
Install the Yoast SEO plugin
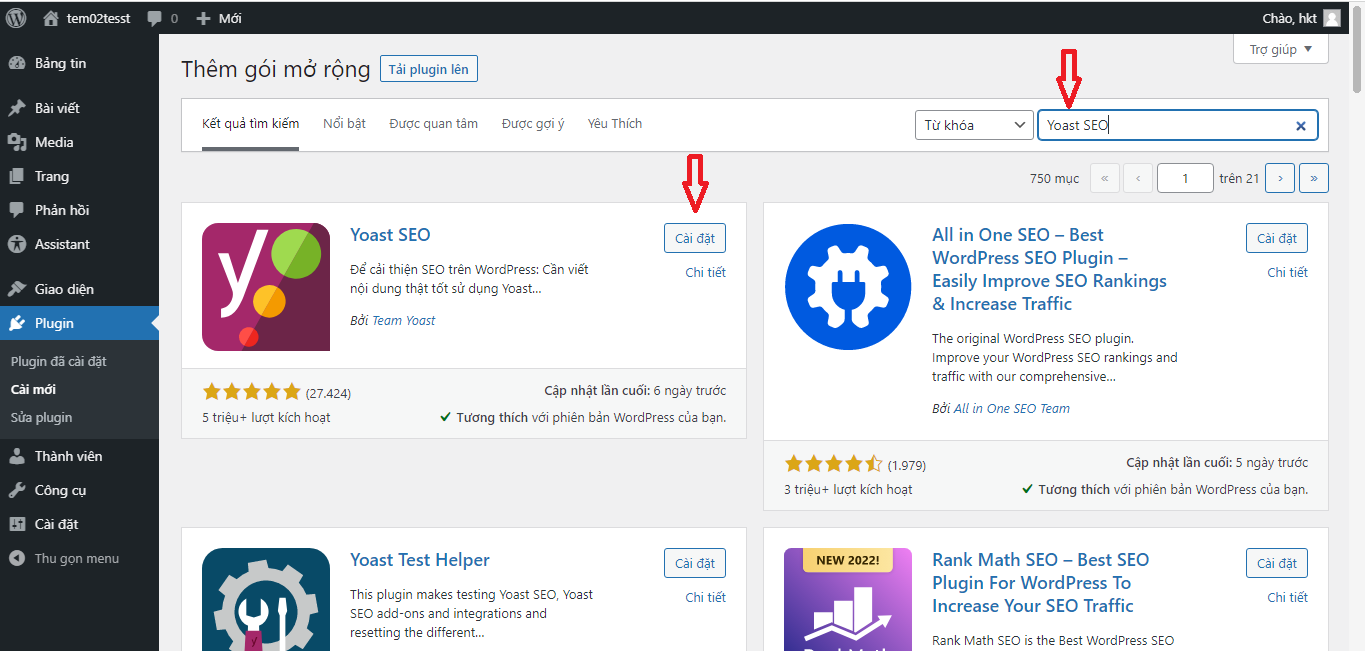click(694, 238)
